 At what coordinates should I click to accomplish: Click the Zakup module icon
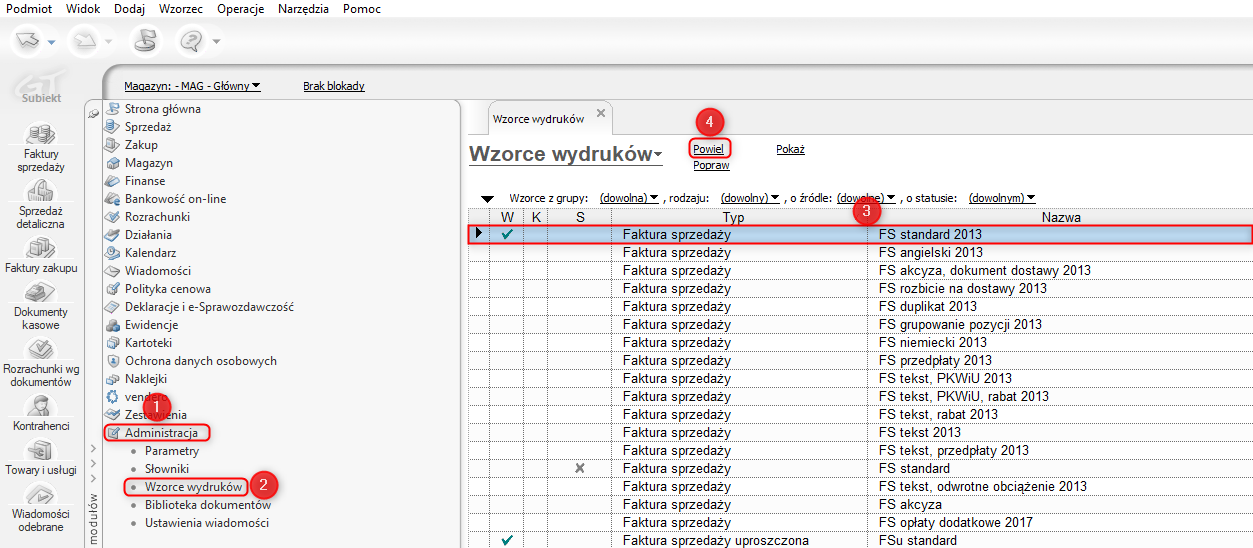112,145
